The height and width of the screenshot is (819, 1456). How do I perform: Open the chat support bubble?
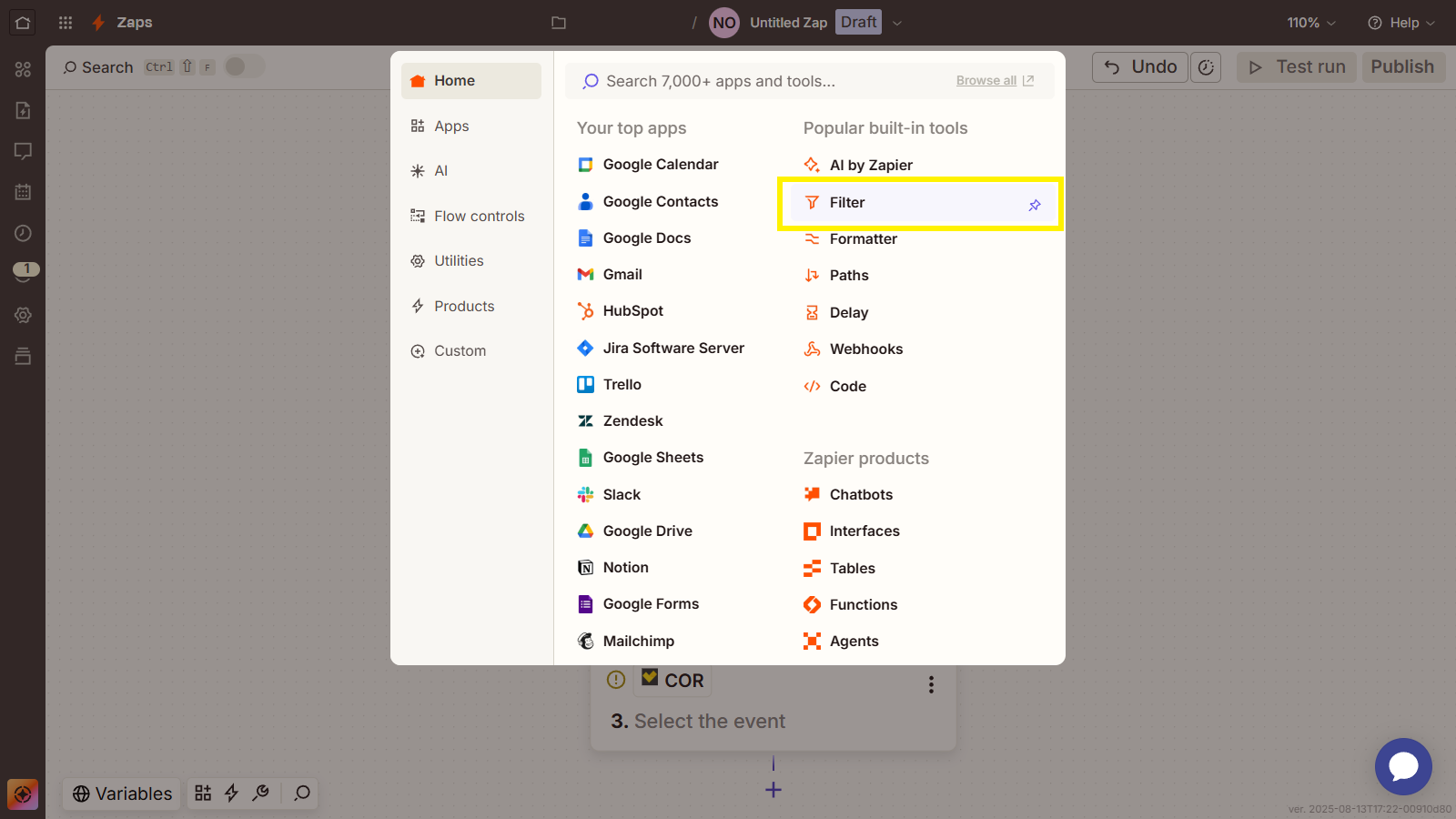[x=1403, y=766]
